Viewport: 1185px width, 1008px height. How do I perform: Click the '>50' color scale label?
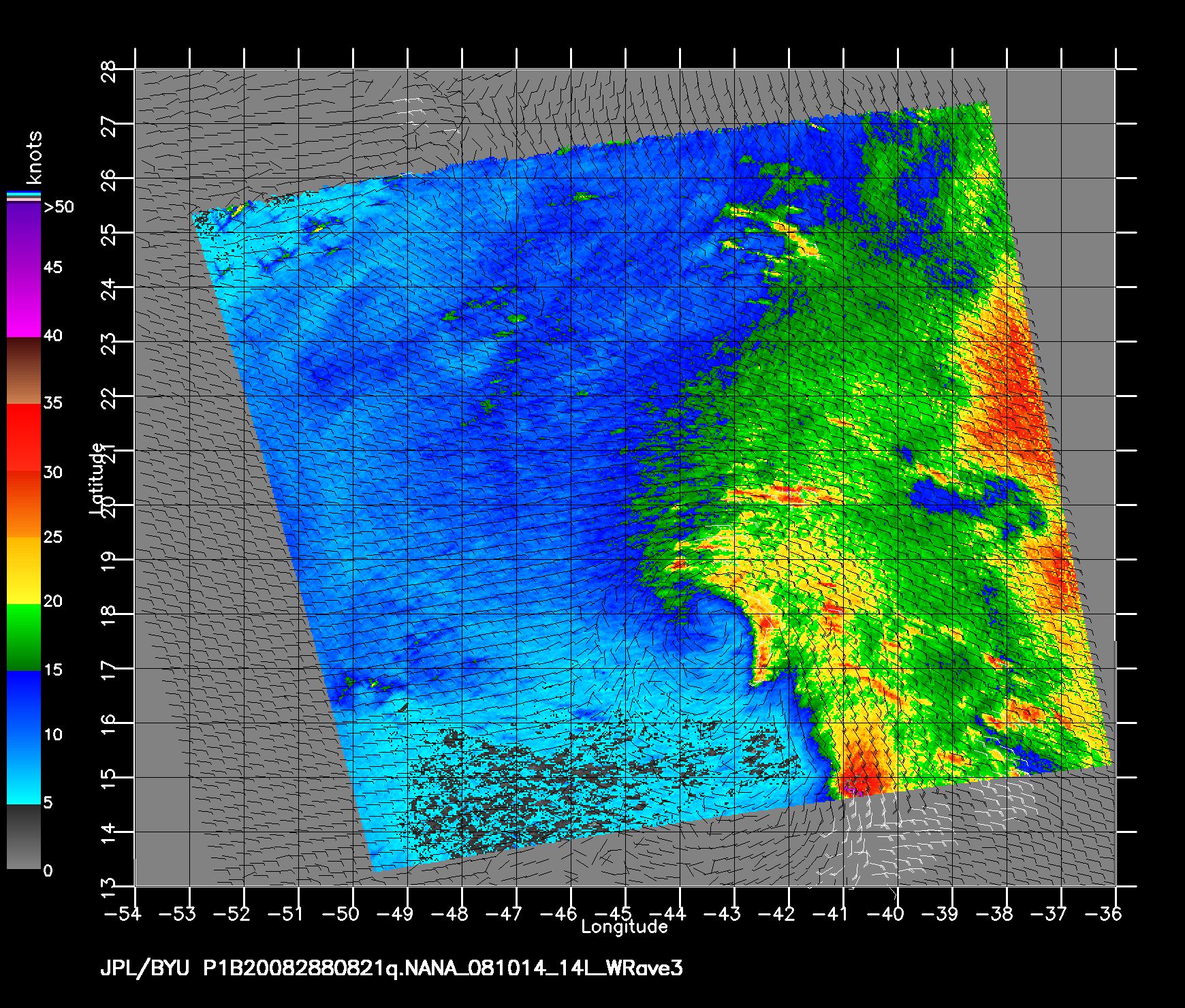pyautogui.click(x=59, y=207)
